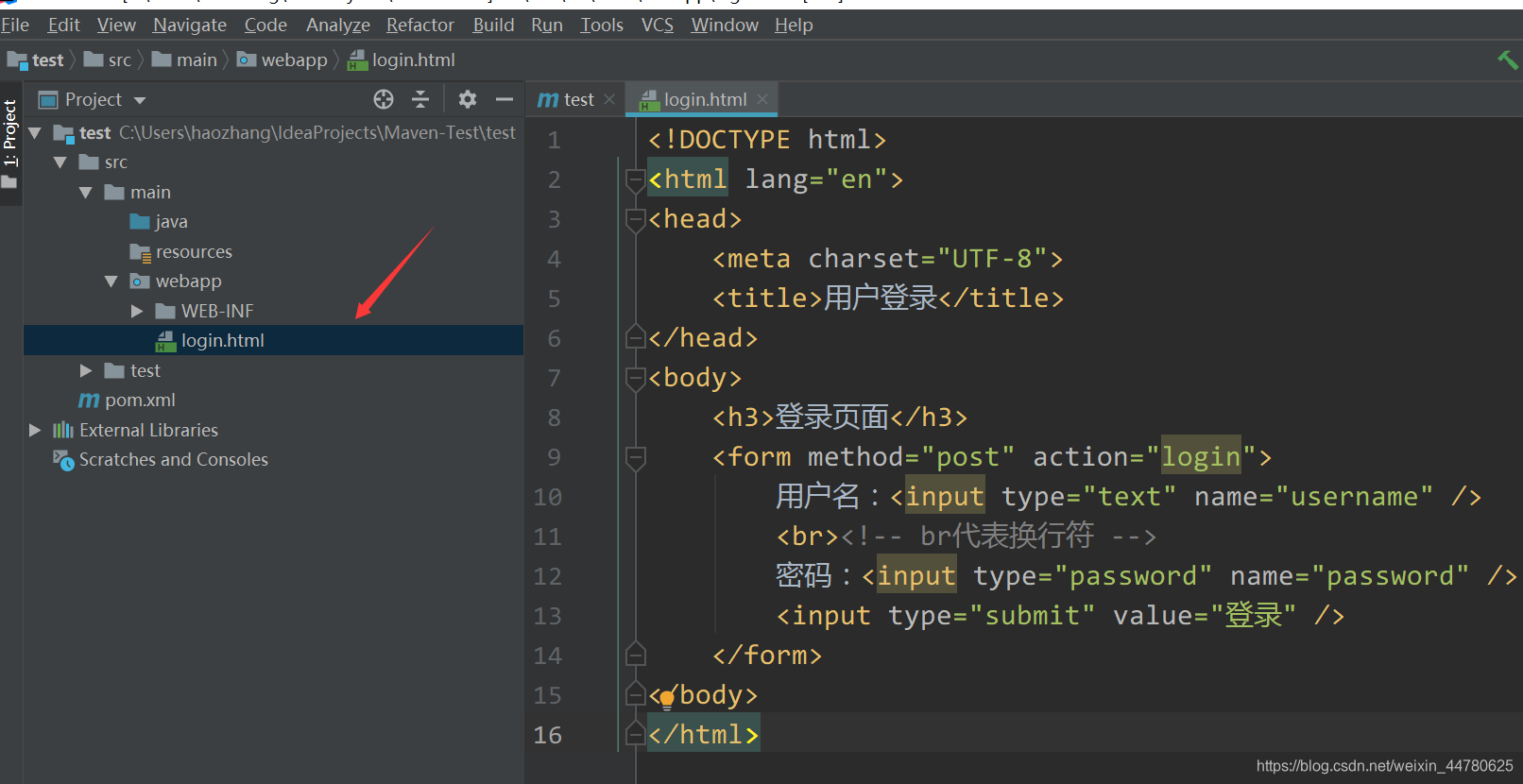The width and height of the screenshot is (1523, 784).
Task: Click the webapp folder icon in tree
Action: coord(140,281)
